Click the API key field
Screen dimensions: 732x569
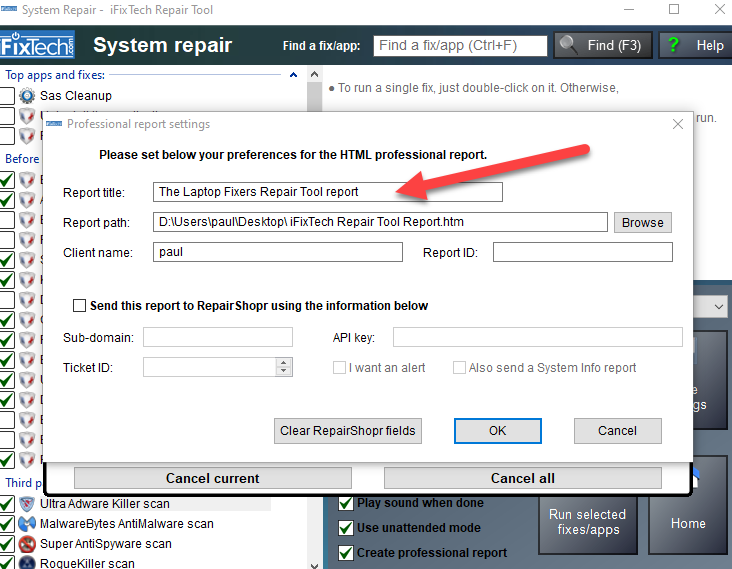[538, 337]
